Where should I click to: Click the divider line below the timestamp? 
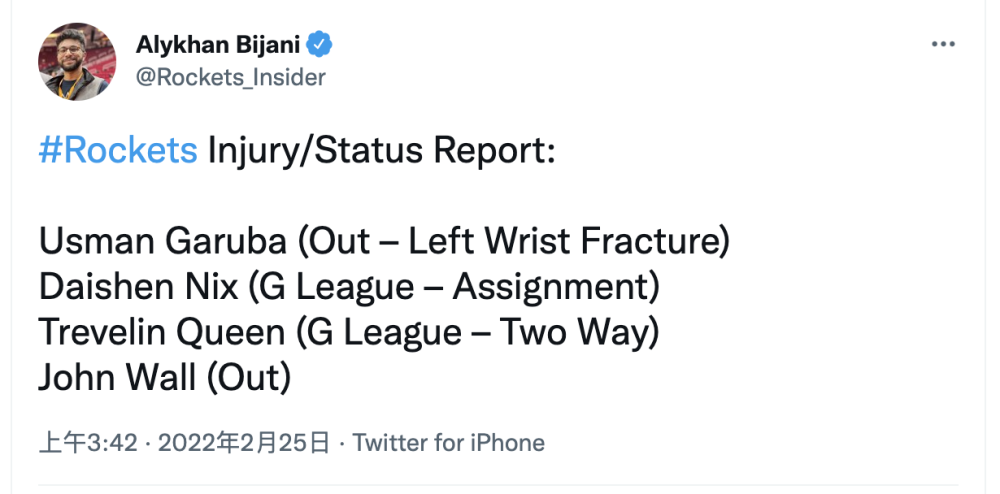coord(498,486)
